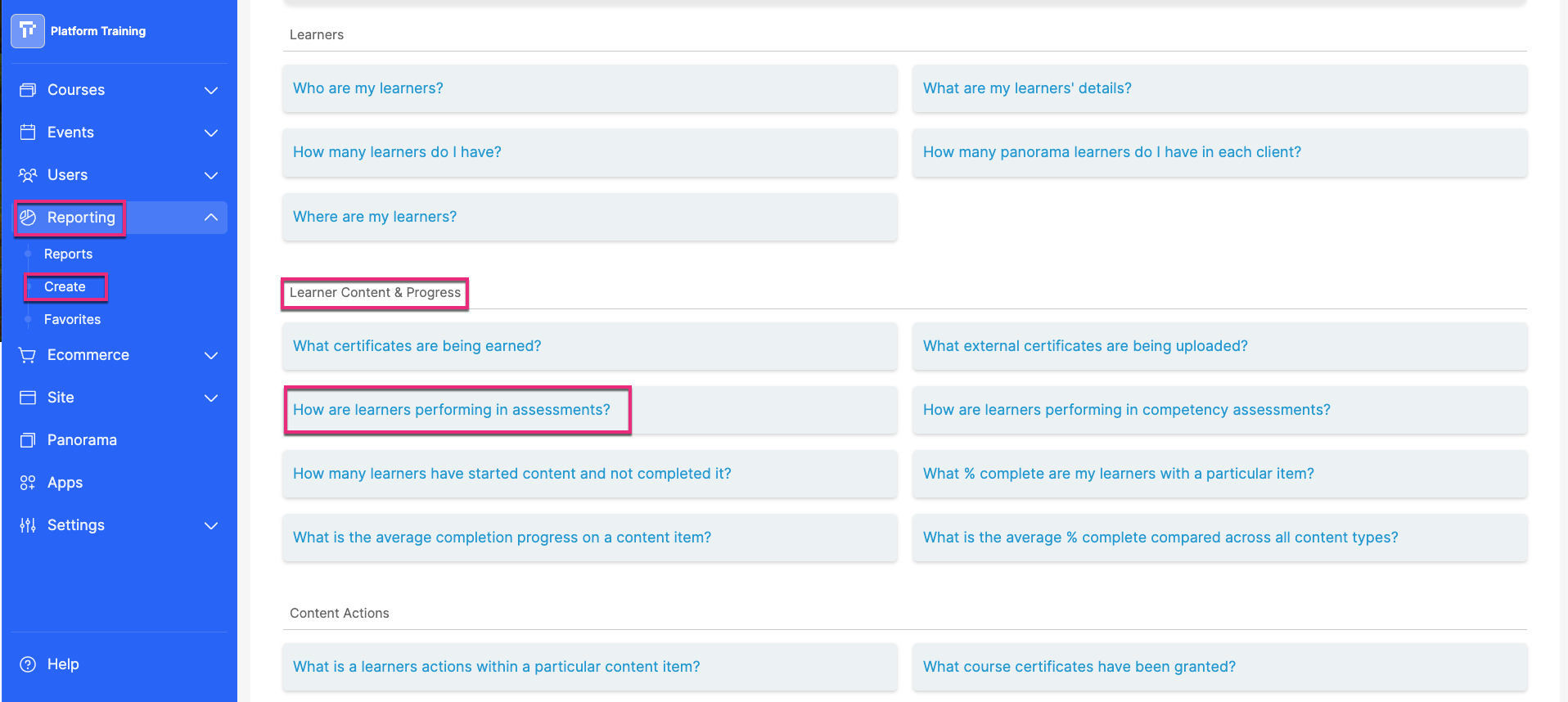
Task: Open learners performing in competency assessments report
Action: click(x=1220, y=410)
